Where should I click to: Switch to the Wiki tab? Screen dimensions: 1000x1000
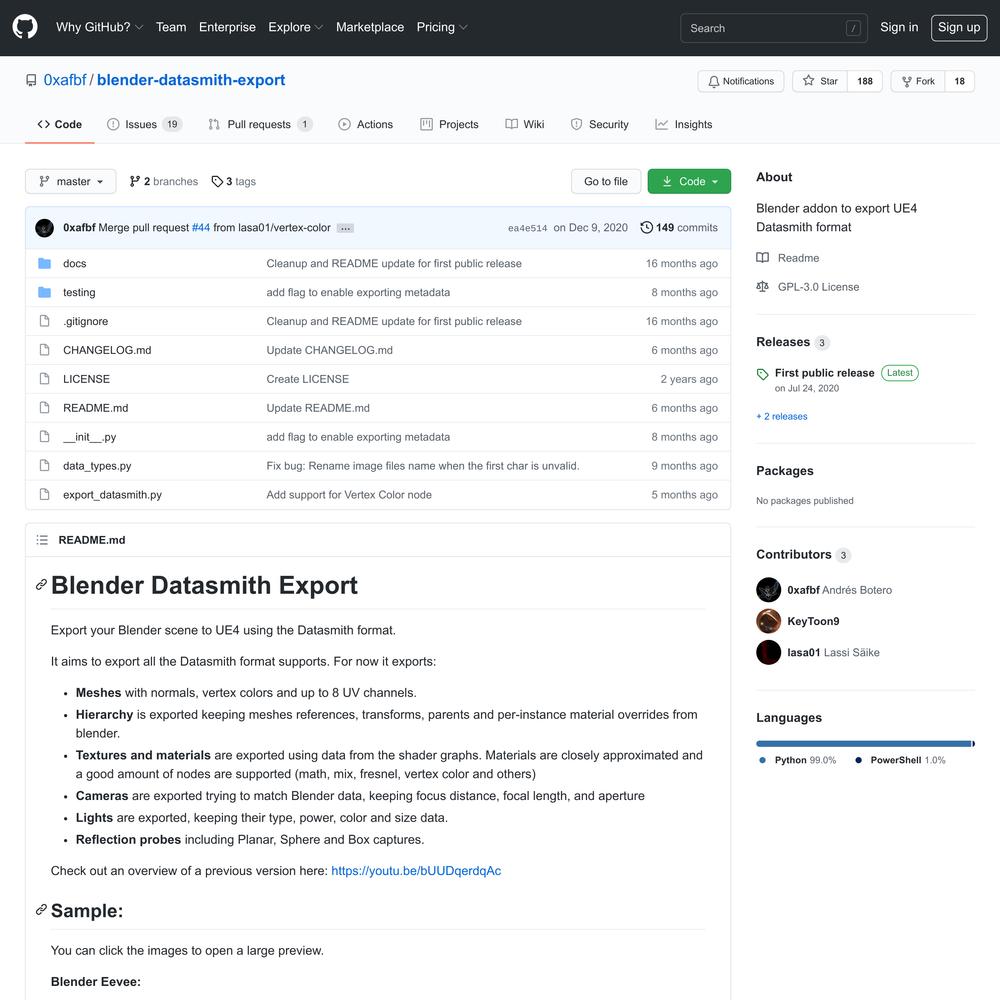pos(525,124)
